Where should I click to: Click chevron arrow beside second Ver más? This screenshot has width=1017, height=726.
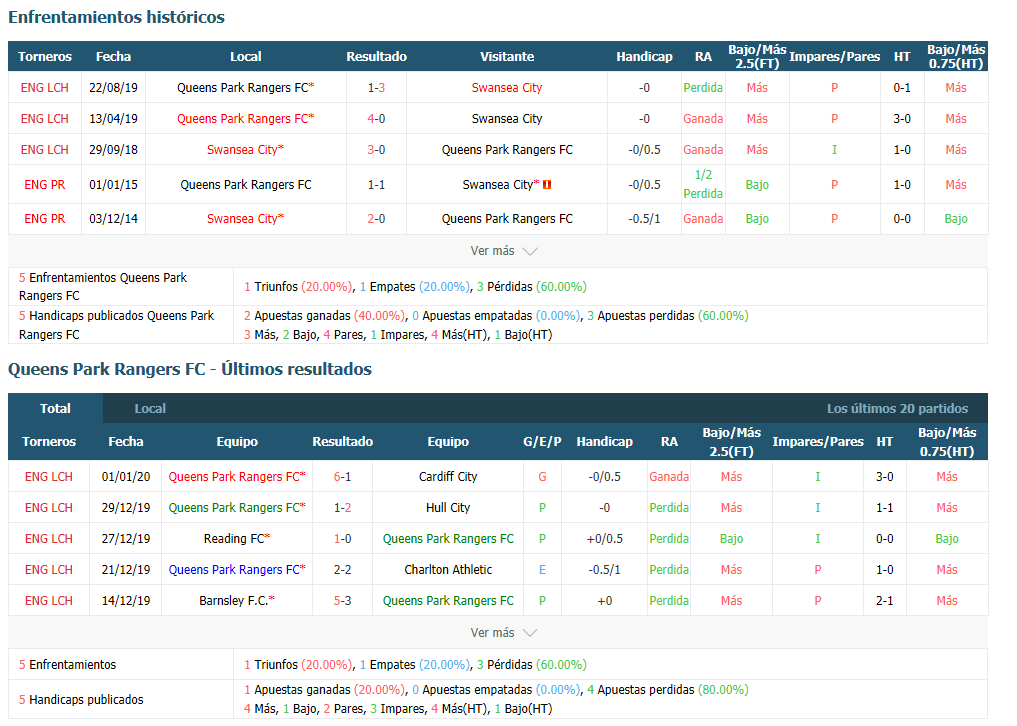530,633
